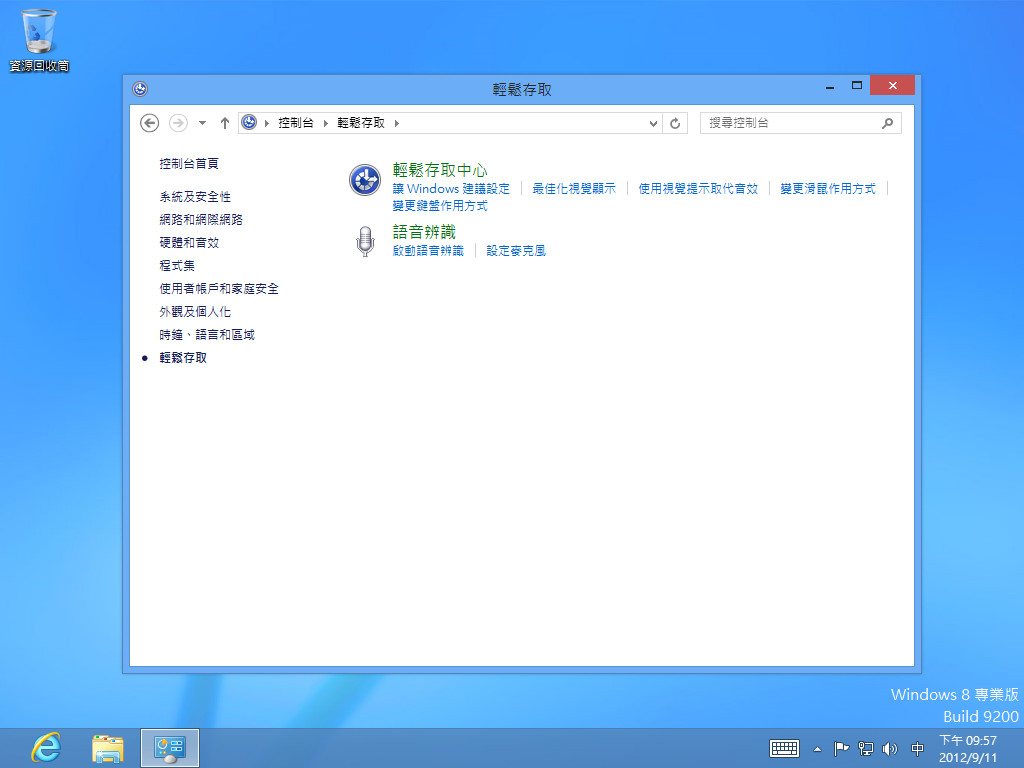Image resolution: width=1024 pixels, height=768 pixels.
Task: Click the Control Panel taskbar button
Action: pos(170,748)
